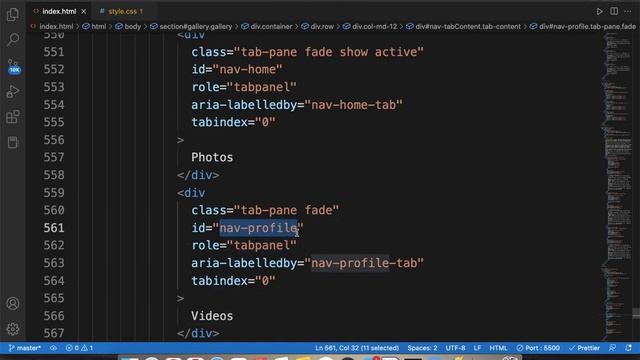The width and height of the screenshot is (640, 360).
Task: Click "nav-home" id value on line 552
Action: coord(247,69)
